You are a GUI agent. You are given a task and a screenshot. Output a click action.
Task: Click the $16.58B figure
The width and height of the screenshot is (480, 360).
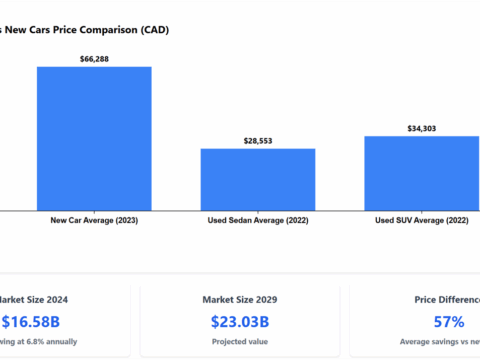pyautogui.click(x=31, y=322)
